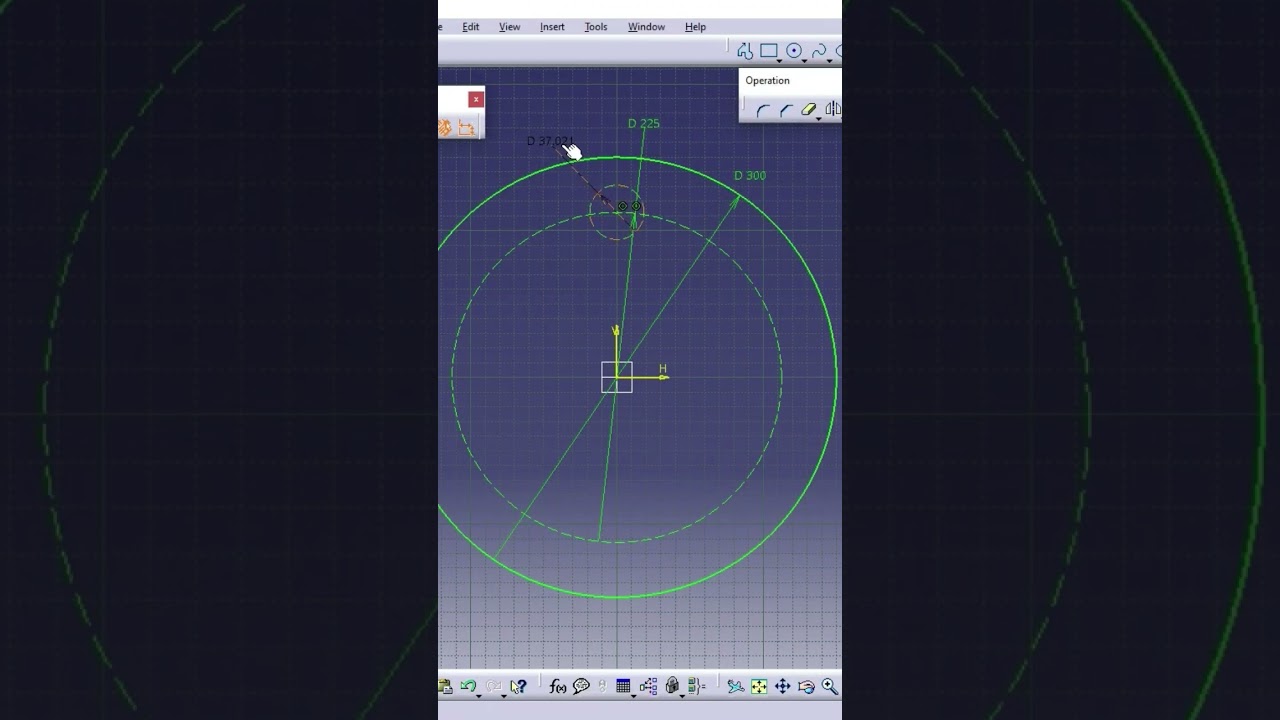
Task: Select the Rectangle sketch tool
Action: coord(769,51)
